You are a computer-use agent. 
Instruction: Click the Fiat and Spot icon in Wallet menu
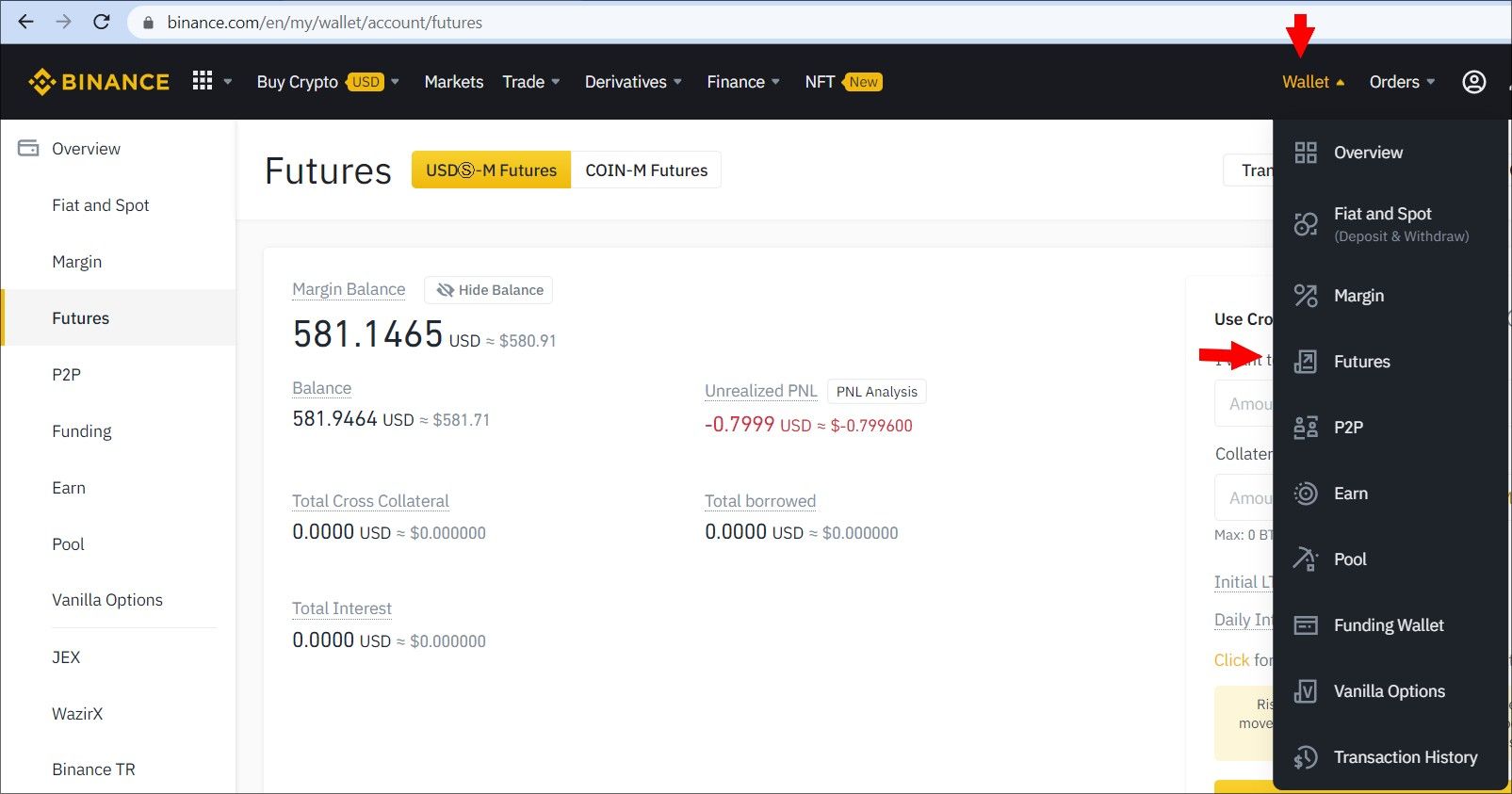pyautogui.click(x=1306, y=224)
